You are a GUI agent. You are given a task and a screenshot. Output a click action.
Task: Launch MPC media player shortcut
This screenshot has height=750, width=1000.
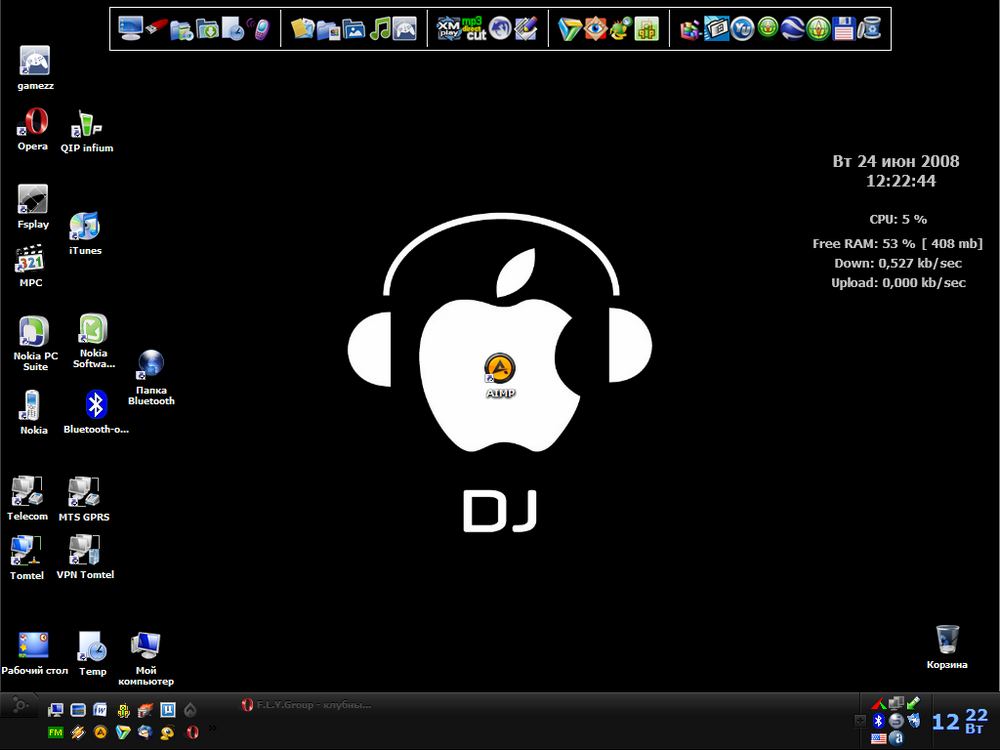click(31, 265)
